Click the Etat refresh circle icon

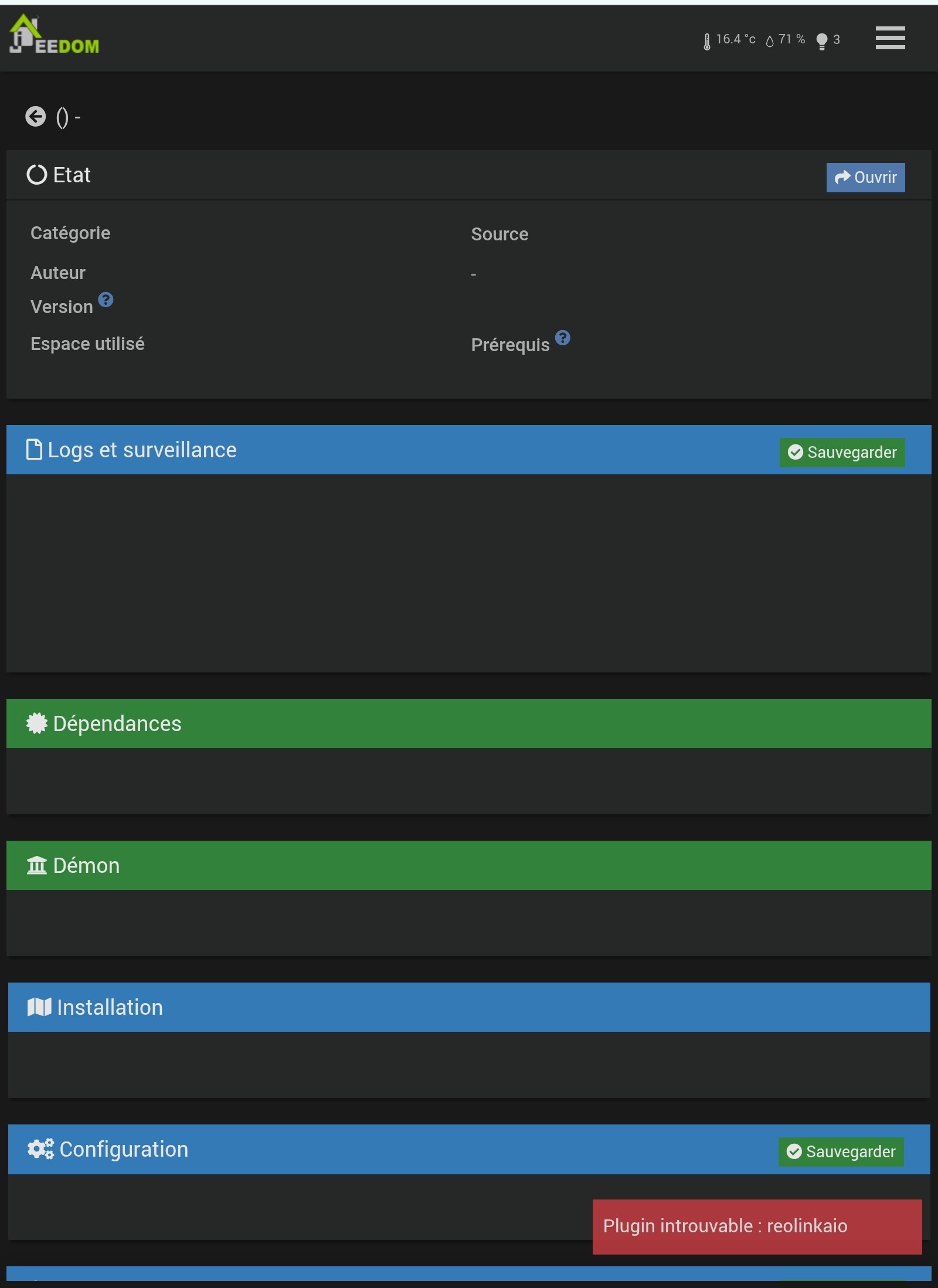coord(37,175)
